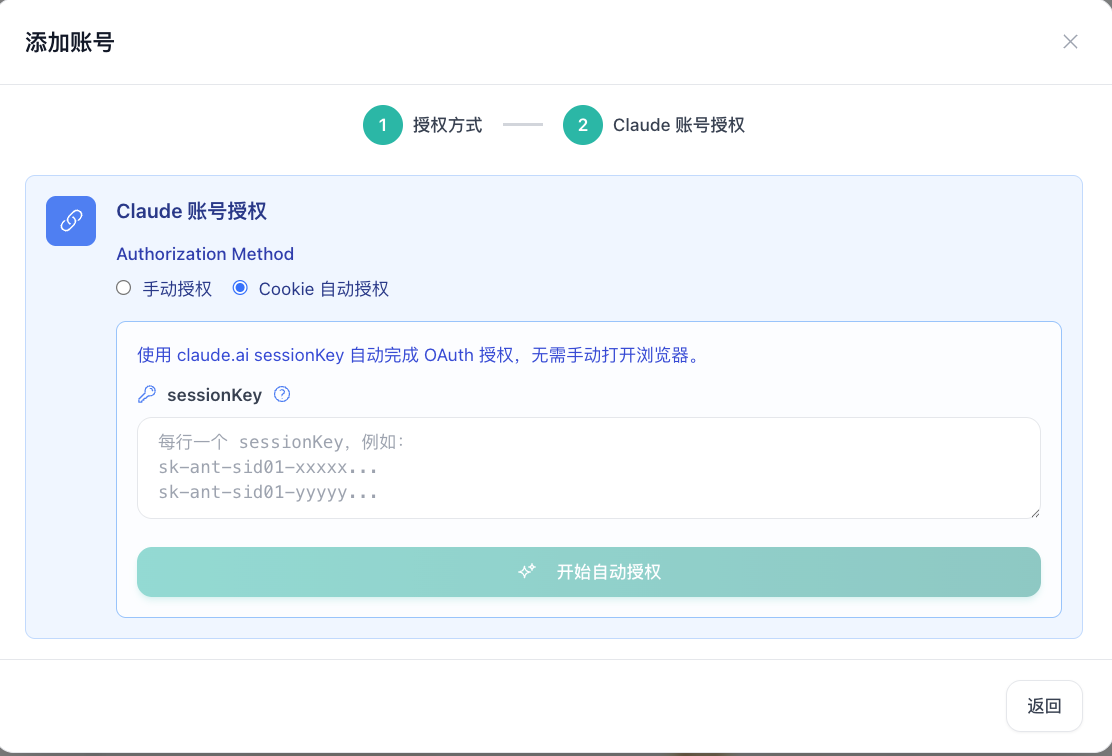The image size is (1112, 756).
Task: Click the sessionKey field label
Action: click(214, 395)
